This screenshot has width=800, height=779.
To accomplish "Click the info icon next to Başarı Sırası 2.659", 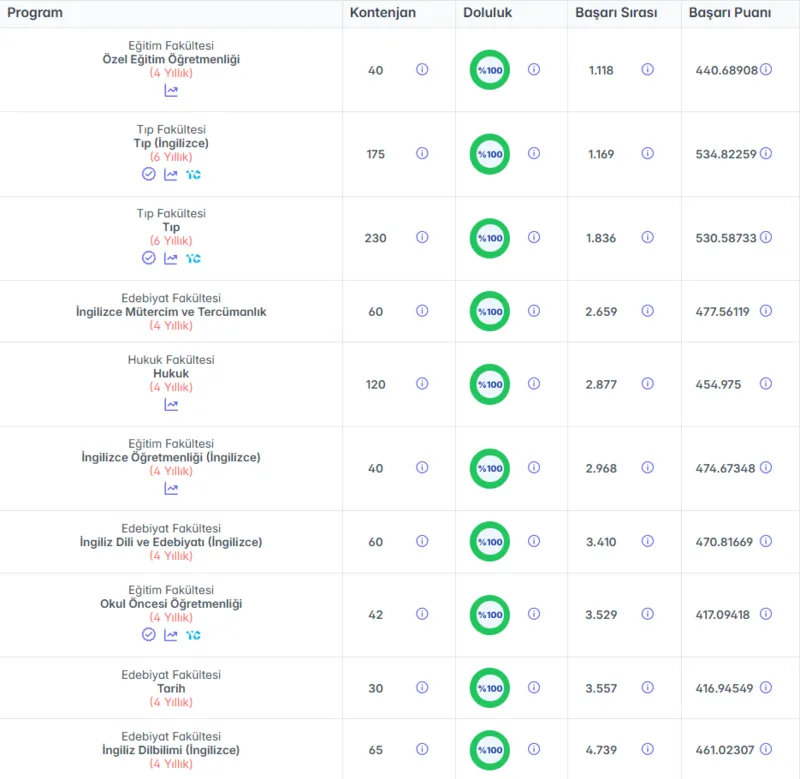I will pos(647,311).
